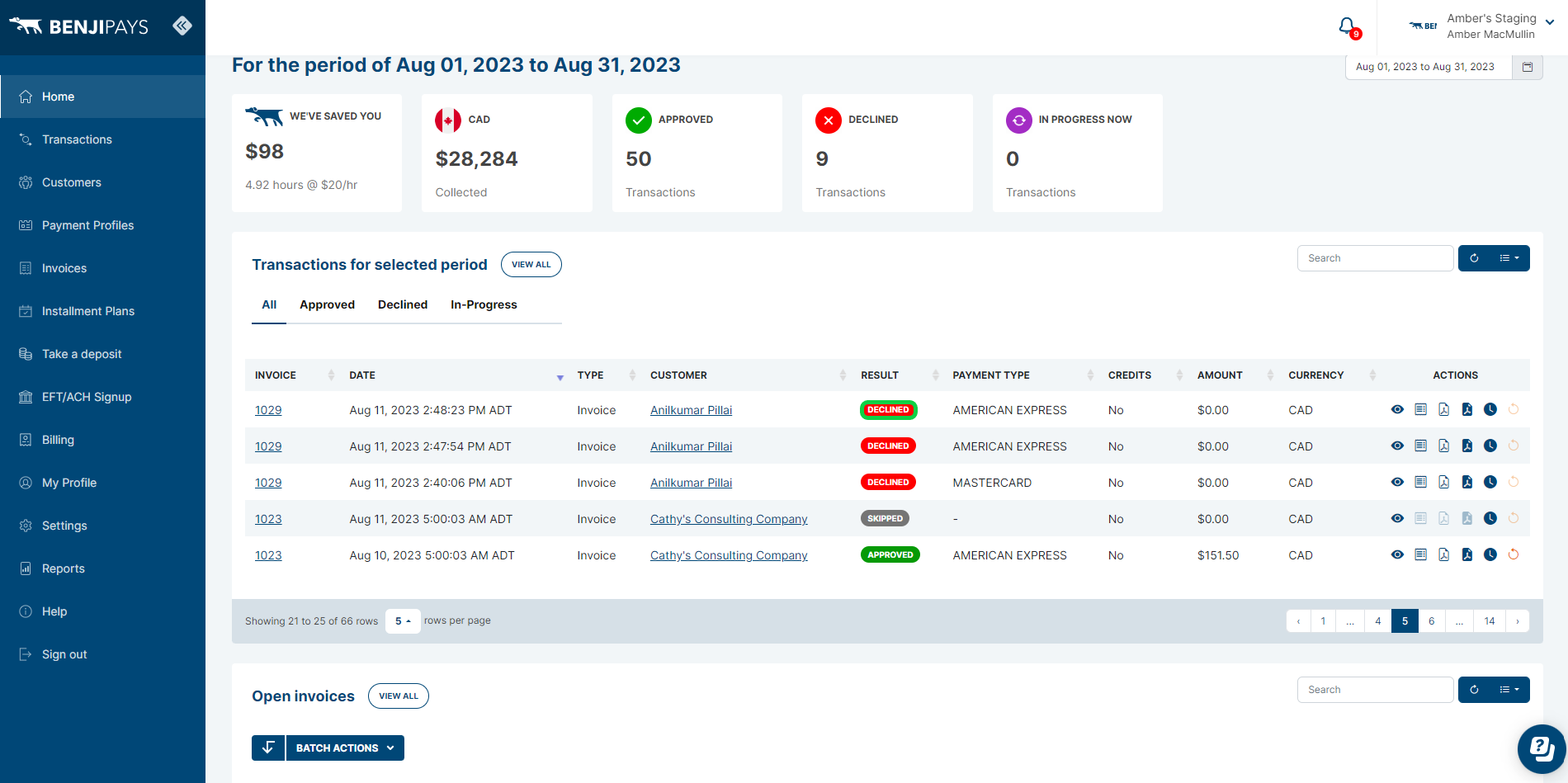The height and width of the screenshot is (783, 1568).
Task: Show history clock for the skipped invoice 1023 row
Action: click(1490, 518)
